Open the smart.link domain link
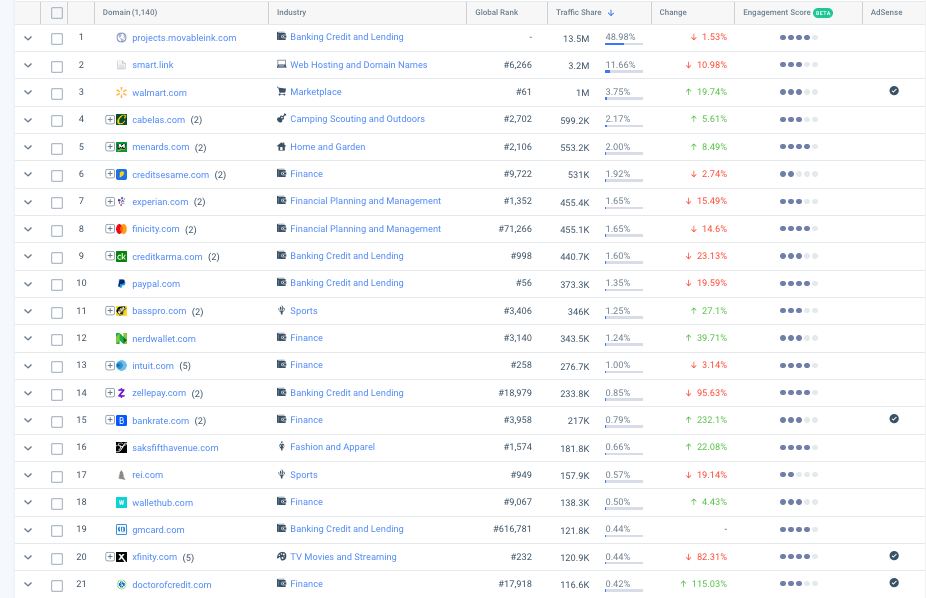 (153, 65)
